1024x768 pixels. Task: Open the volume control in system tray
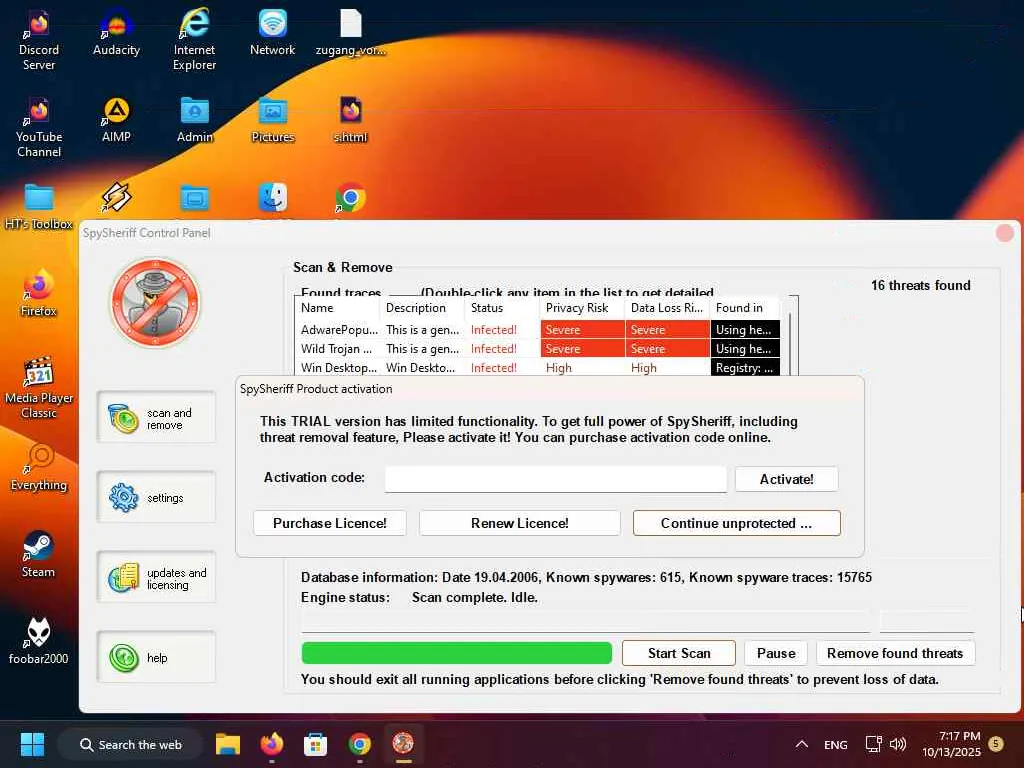click(x=898, y=744)
